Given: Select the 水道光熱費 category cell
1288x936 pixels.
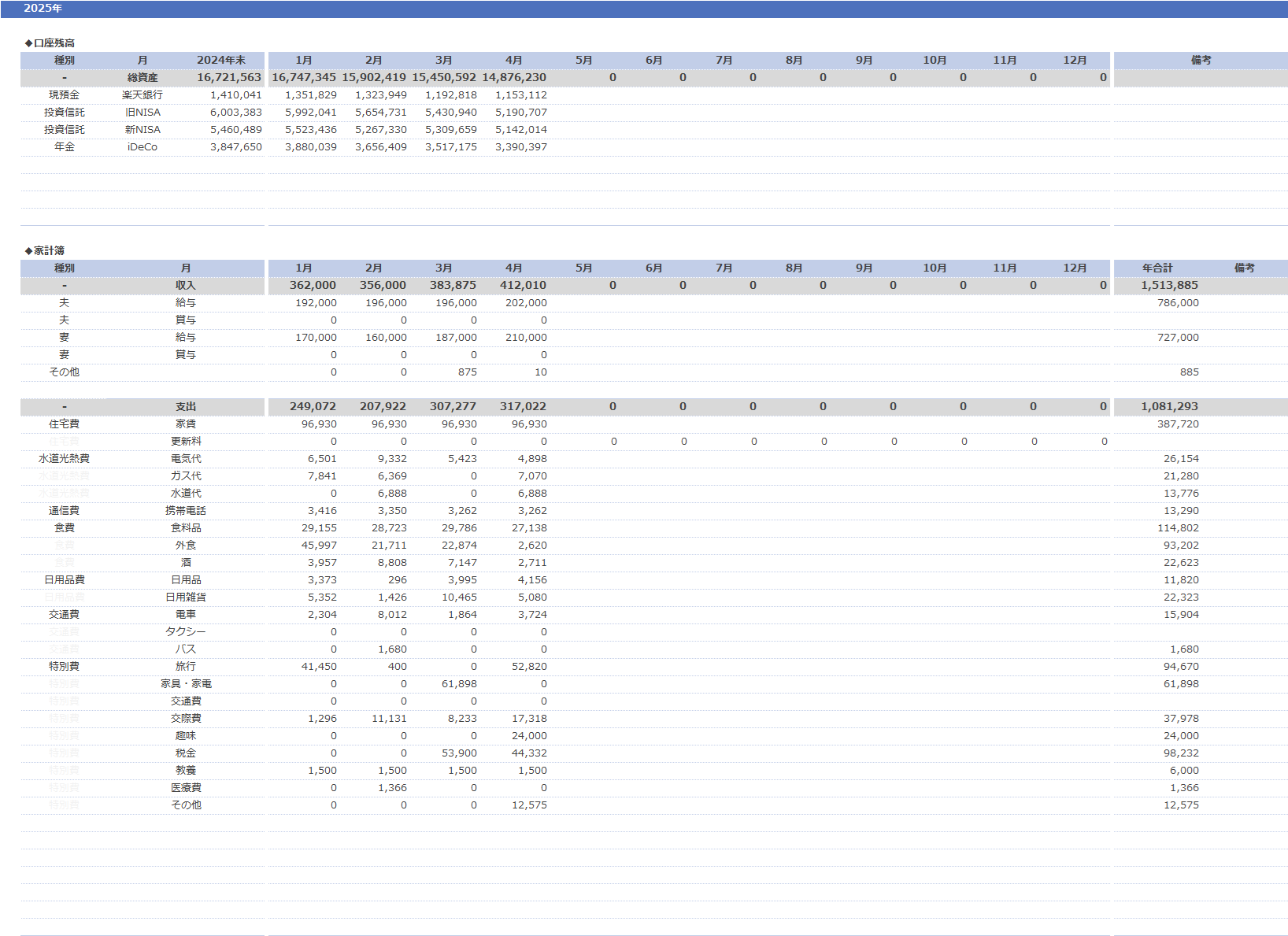Looking at the screenshot, I should (x=64, y=459).
